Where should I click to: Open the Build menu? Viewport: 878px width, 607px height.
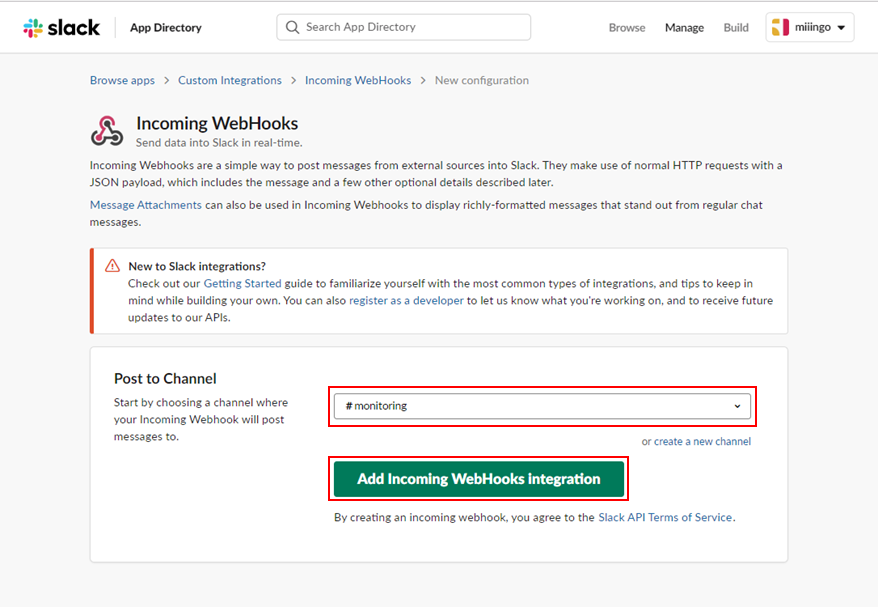click(x=736, y=27)
